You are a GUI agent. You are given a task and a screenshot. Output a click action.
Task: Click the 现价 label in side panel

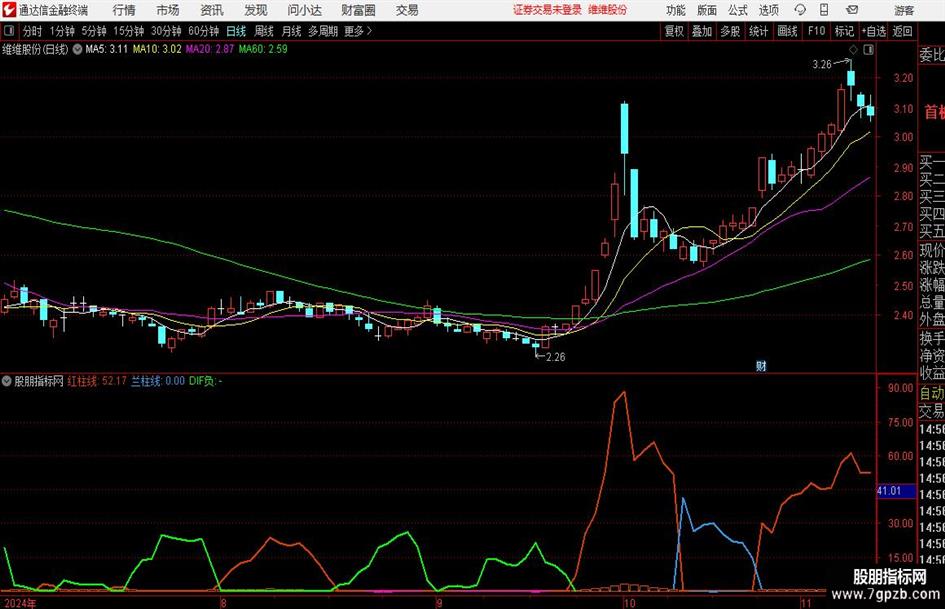coord(932,249)
